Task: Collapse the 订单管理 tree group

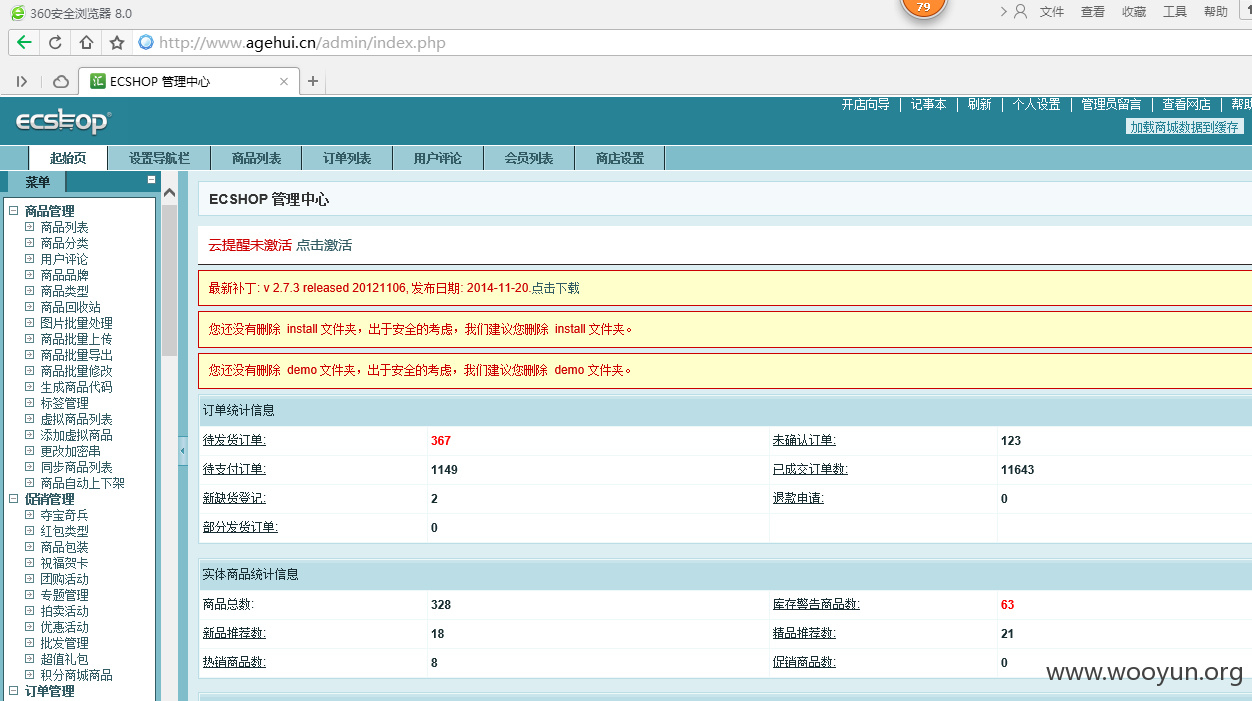Action: pyautogui.click(x=13, y=691)
